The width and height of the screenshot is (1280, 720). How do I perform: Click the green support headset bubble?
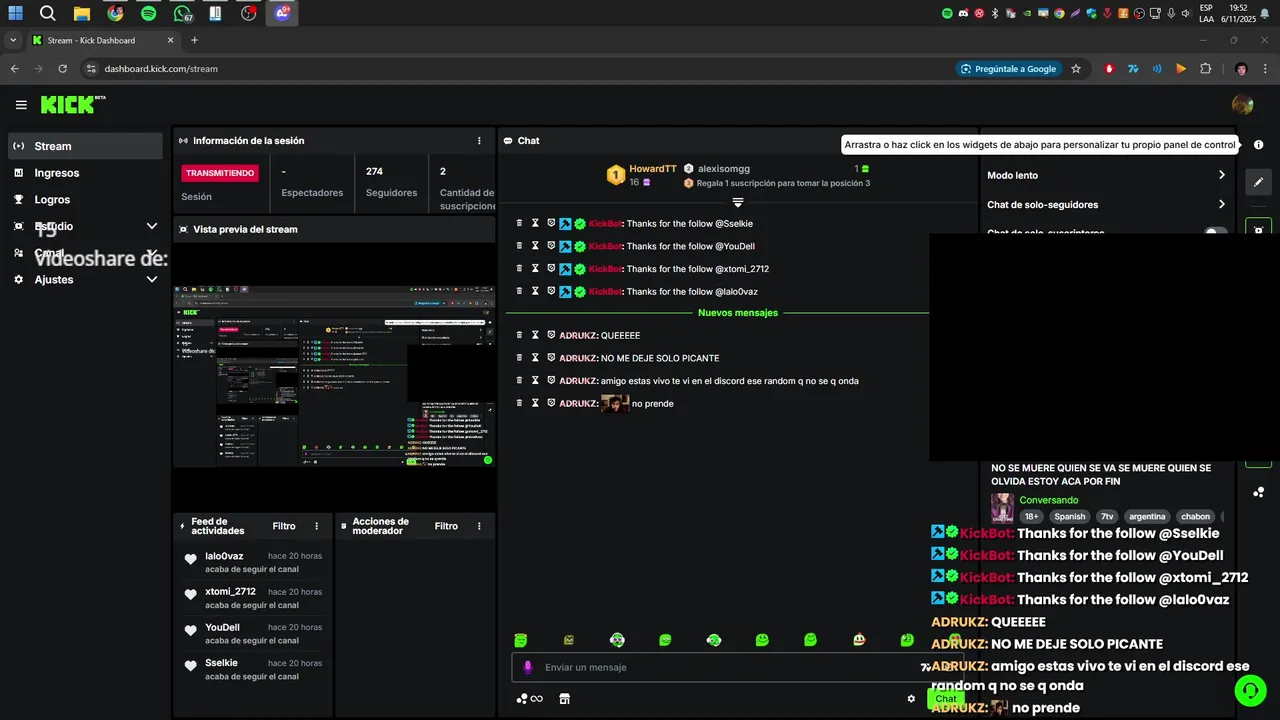[x=1249, y=690]
